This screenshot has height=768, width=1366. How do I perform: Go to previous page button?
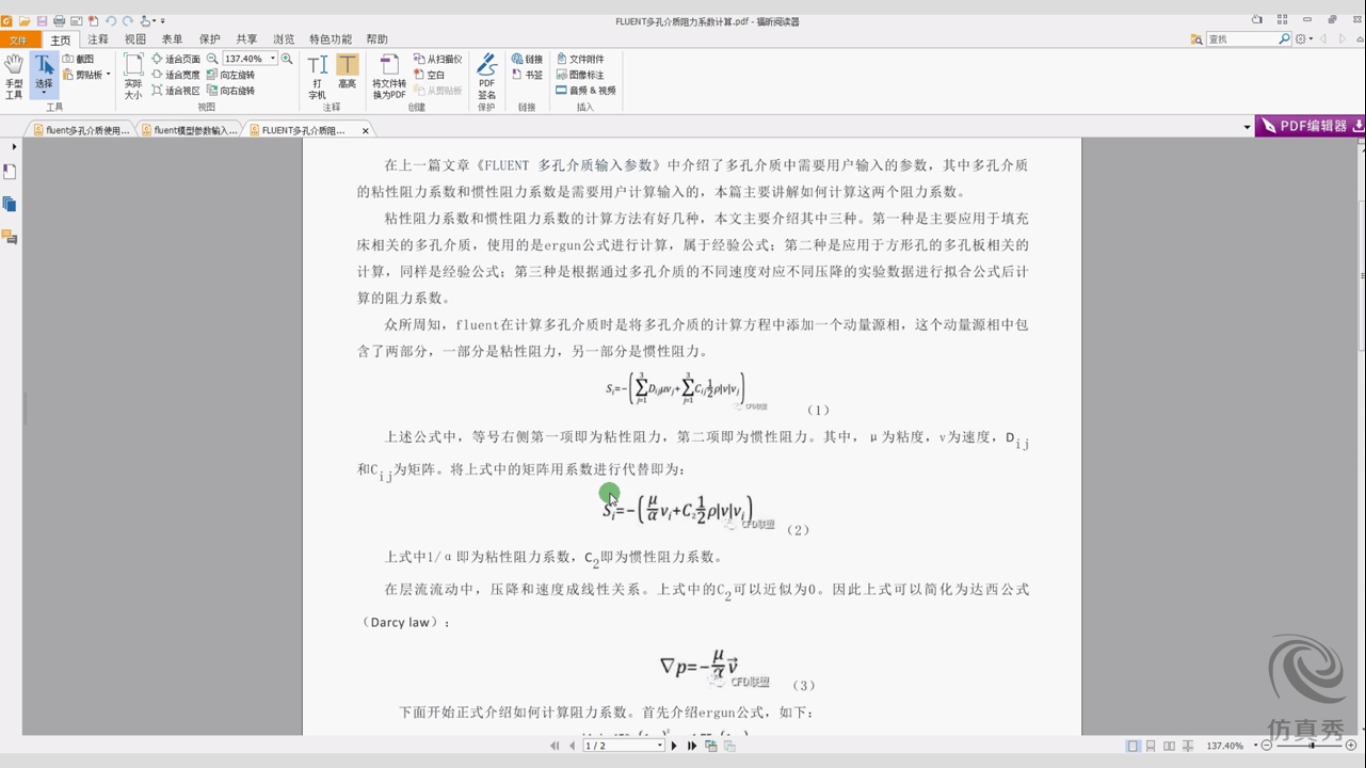(572, 746)
